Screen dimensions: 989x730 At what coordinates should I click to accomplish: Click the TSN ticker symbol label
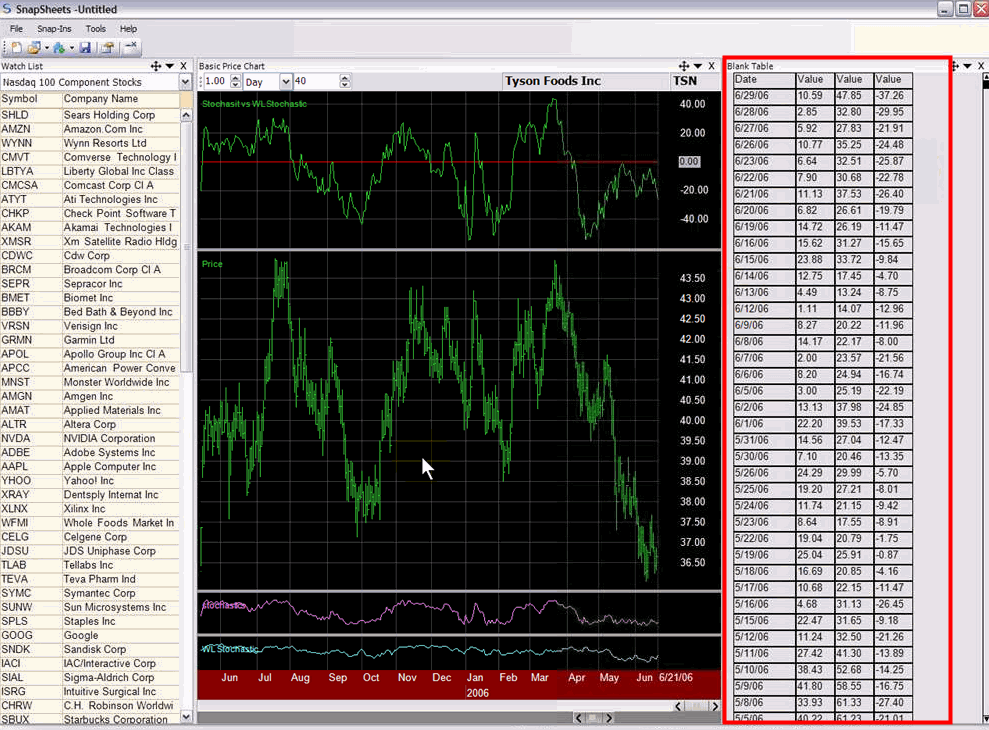[685, 81]
